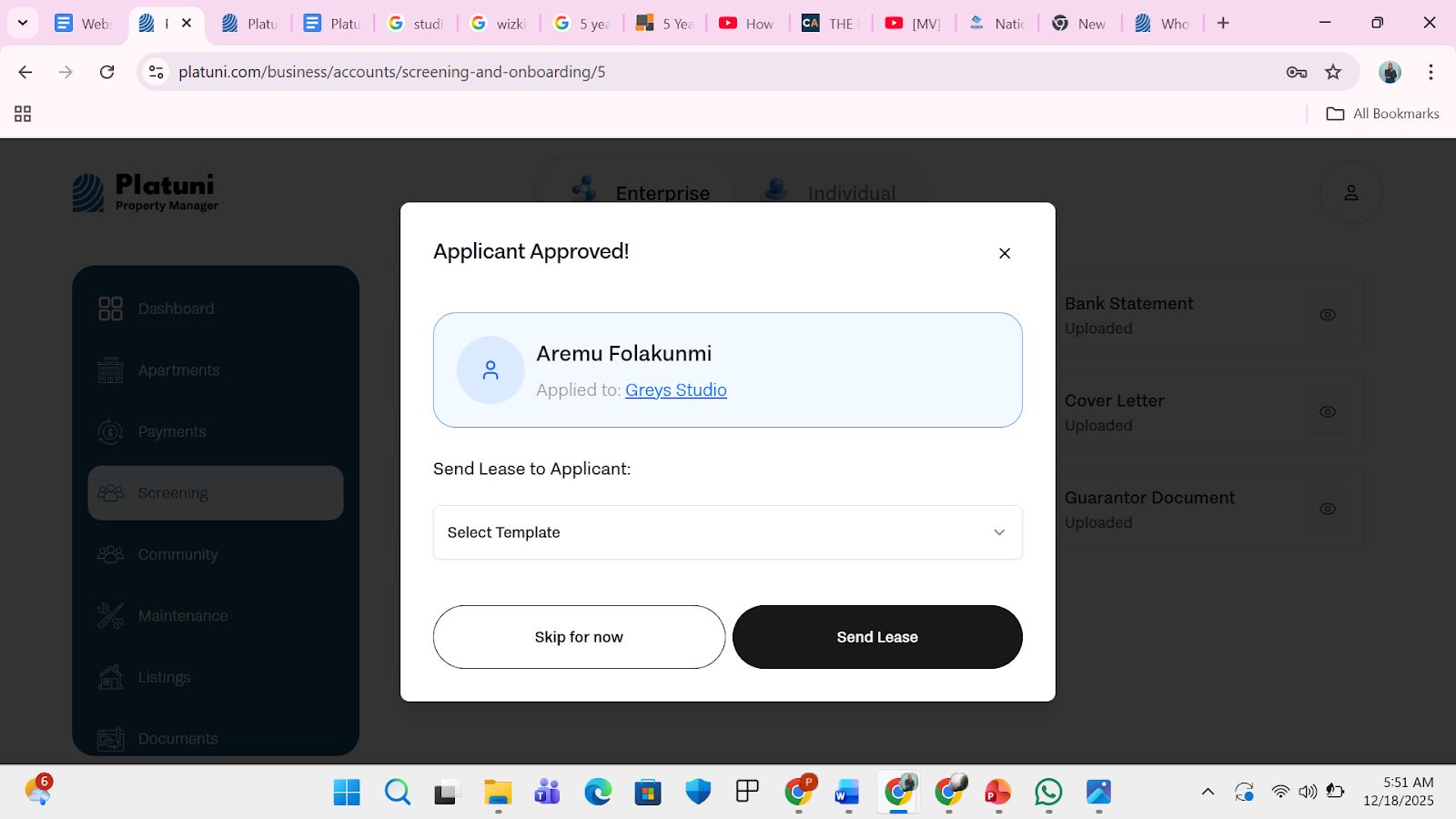Select Screening in the sidebar
1456x819 pixels.
click(216, 493)
